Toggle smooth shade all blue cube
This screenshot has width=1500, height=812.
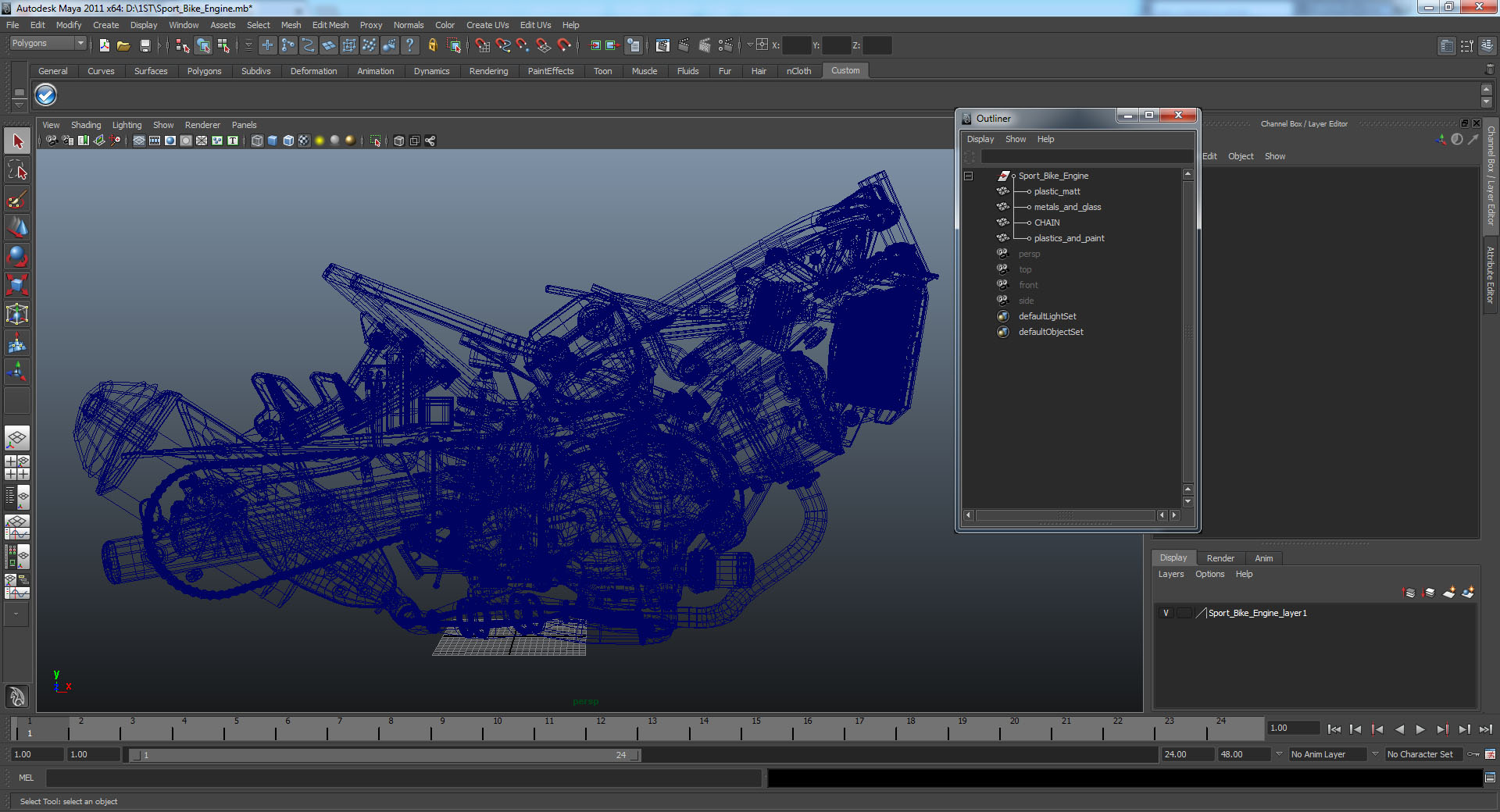[x=273, y=141]
